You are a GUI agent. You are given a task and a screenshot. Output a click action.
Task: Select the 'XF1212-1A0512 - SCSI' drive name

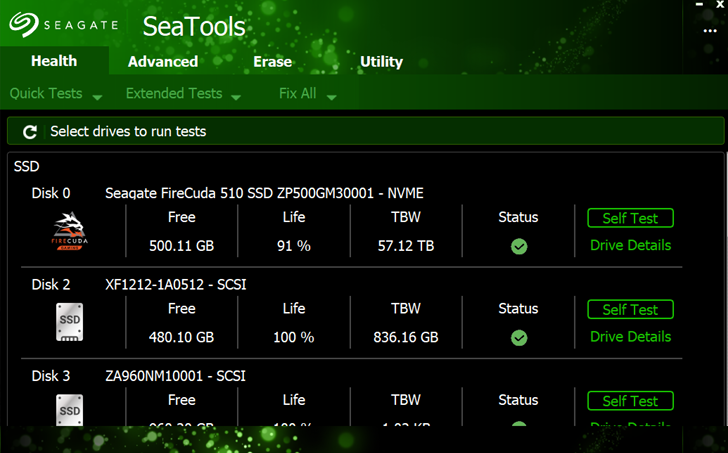pos(176,285)
